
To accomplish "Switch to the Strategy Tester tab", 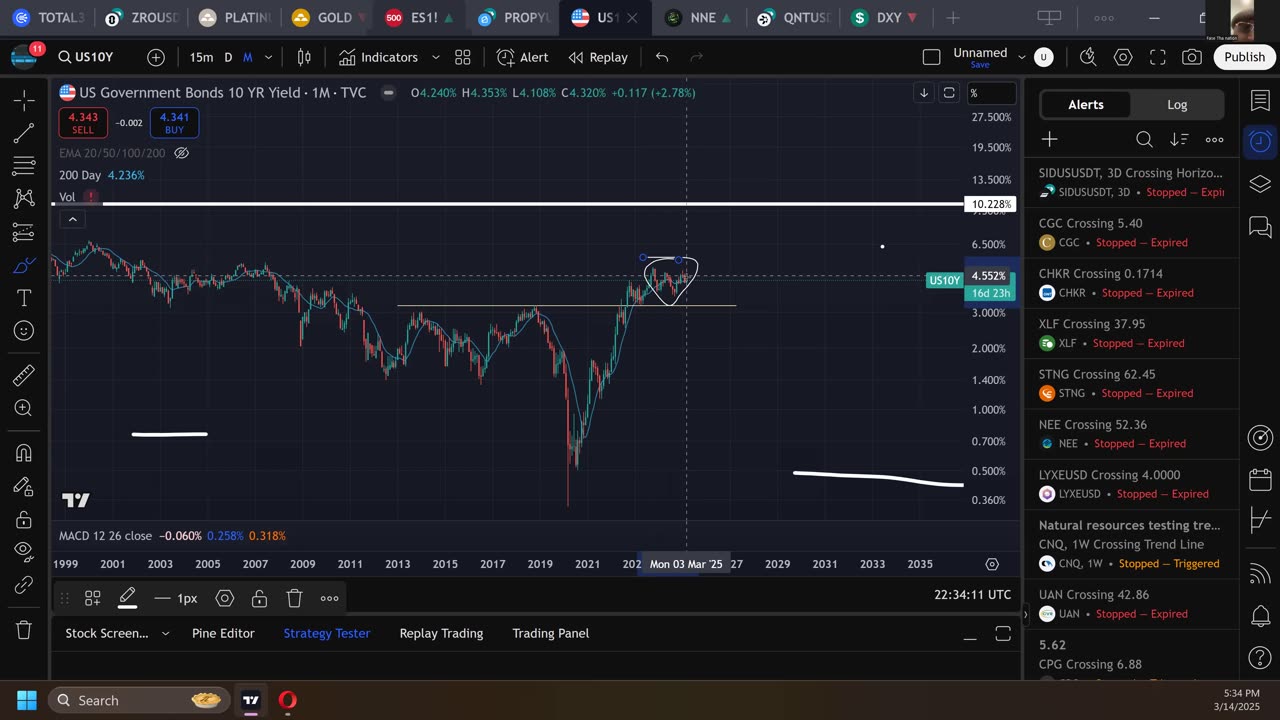I will point(326,633).
